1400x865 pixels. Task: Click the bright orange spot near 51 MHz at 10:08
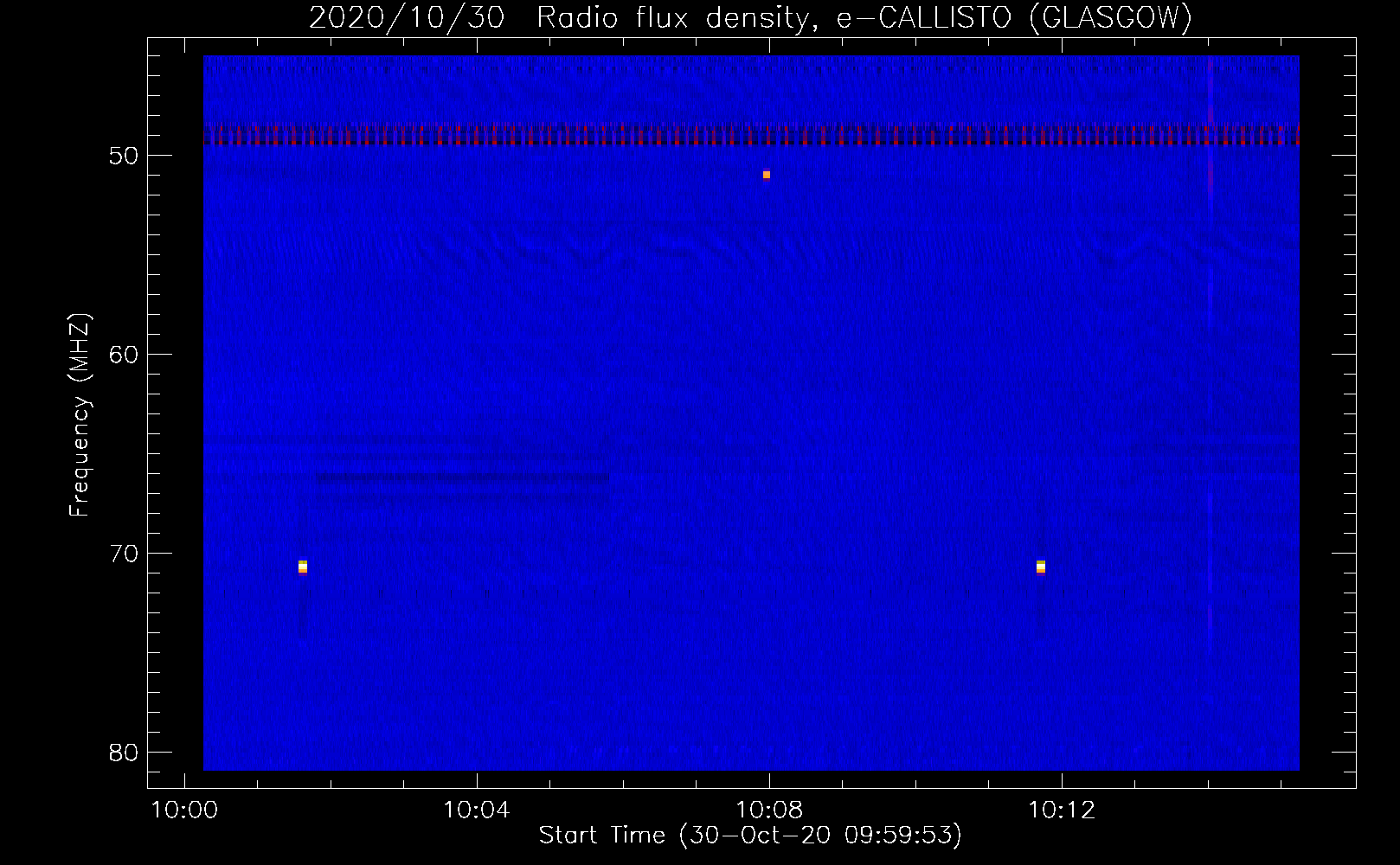tap(767, 175)
